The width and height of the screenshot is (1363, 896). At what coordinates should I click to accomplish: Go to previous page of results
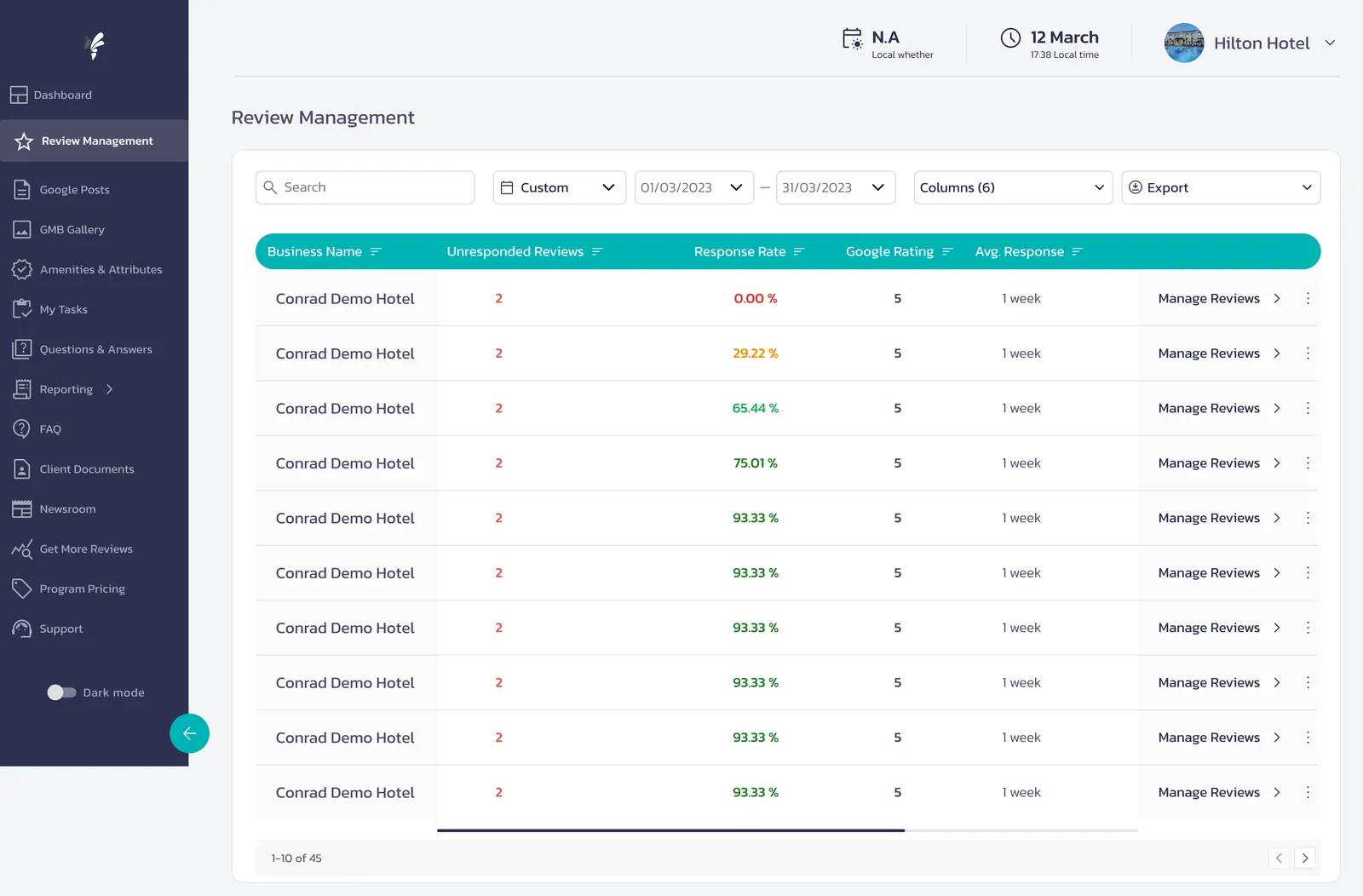click(x=1279, y=858)
